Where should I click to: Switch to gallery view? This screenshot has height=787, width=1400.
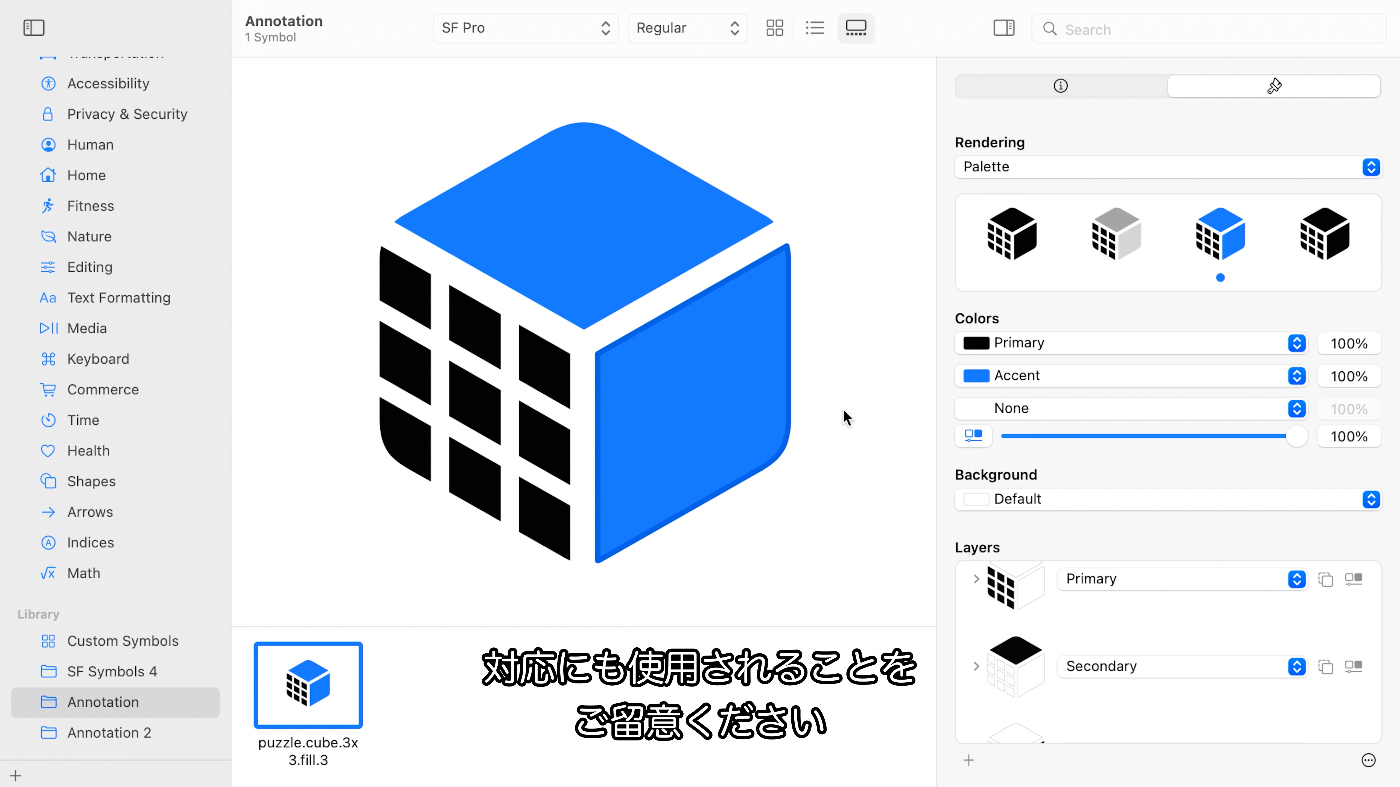856,28
